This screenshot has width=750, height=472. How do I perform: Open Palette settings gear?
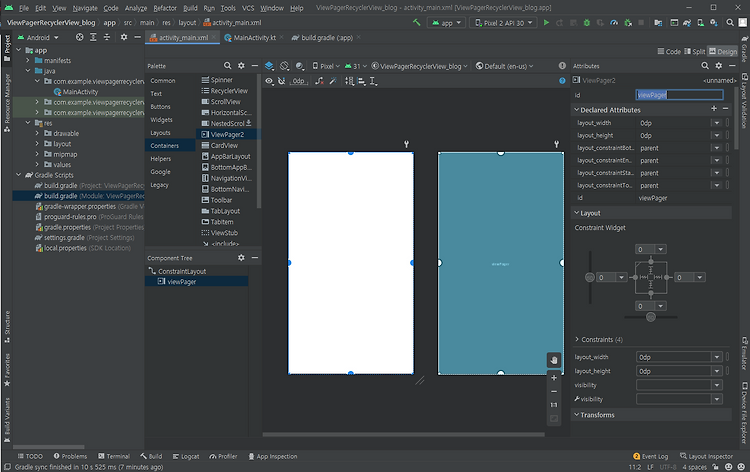pos(241,66)
